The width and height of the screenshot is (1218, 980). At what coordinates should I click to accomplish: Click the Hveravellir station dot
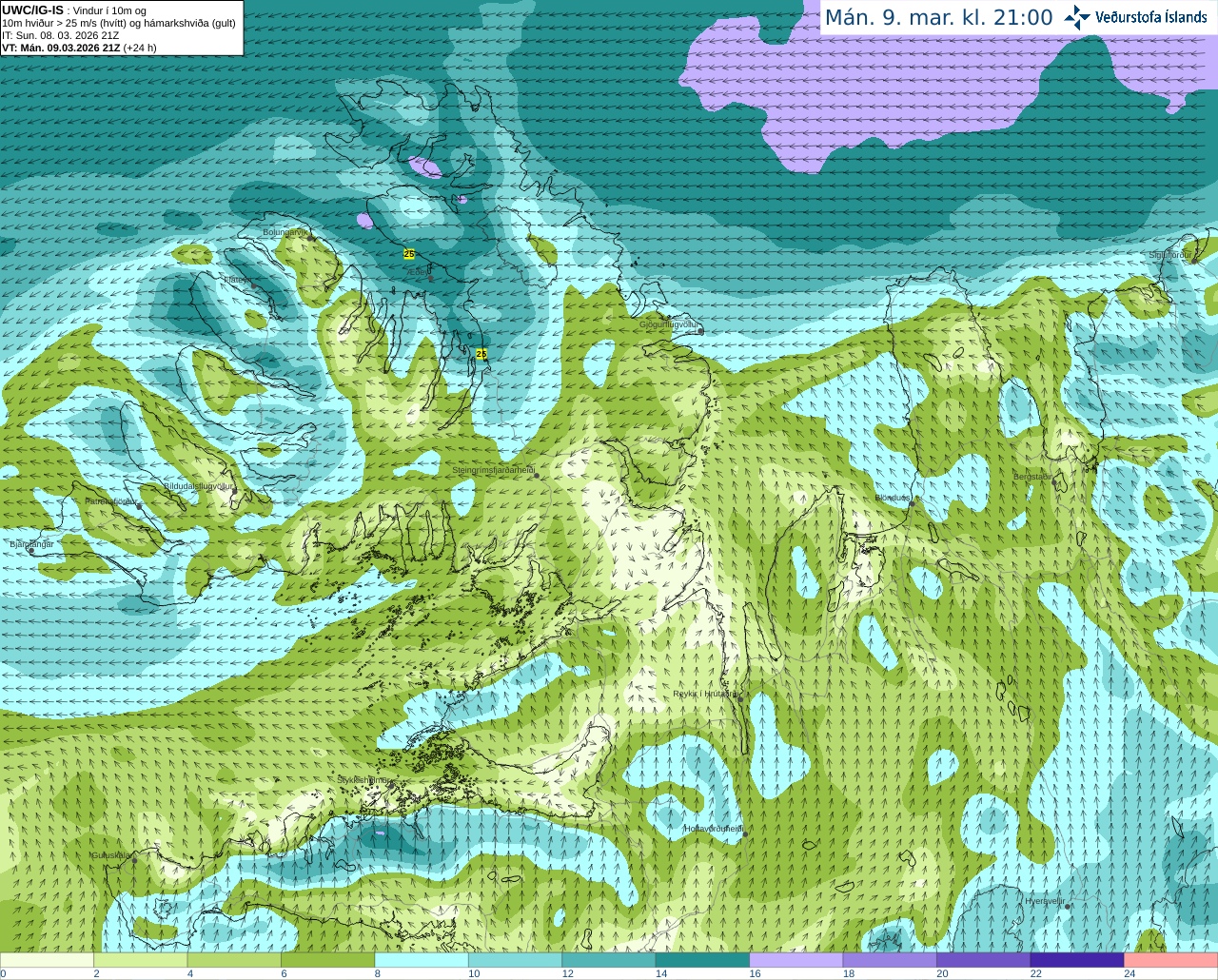[1068, 907]
